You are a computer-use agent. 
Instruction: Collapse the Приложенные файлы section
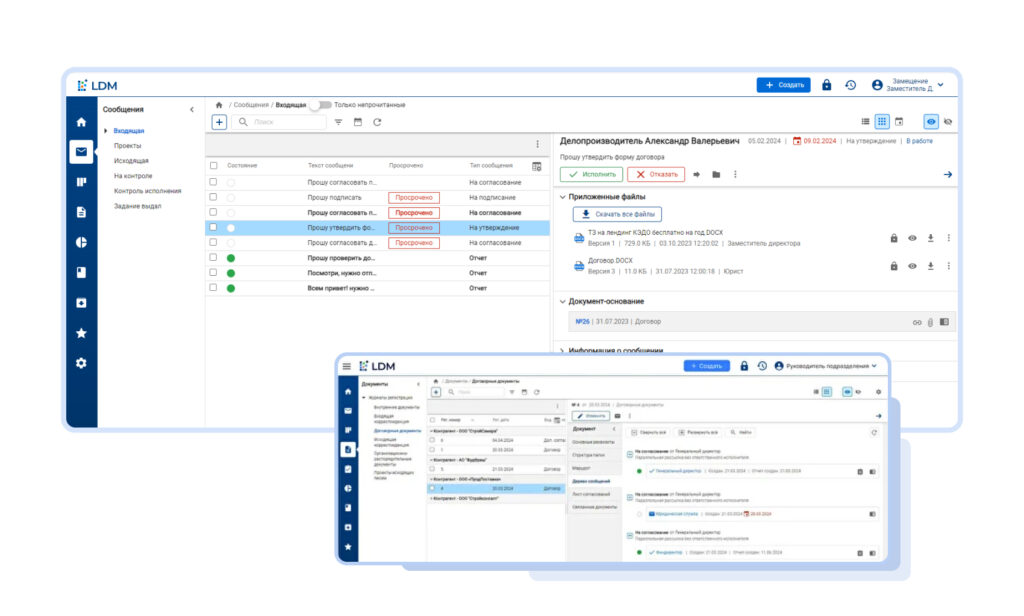click(x=563, y=197)
